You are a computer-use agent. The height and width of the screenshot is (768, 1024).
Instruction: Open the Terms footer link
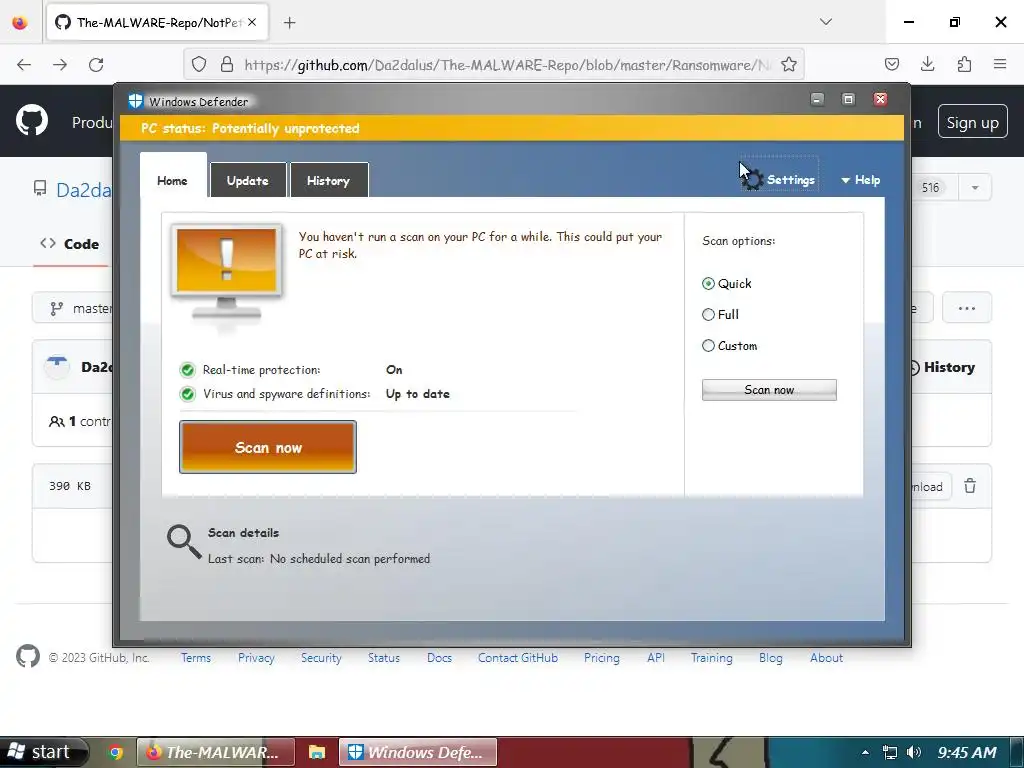(x=196, y=658)
